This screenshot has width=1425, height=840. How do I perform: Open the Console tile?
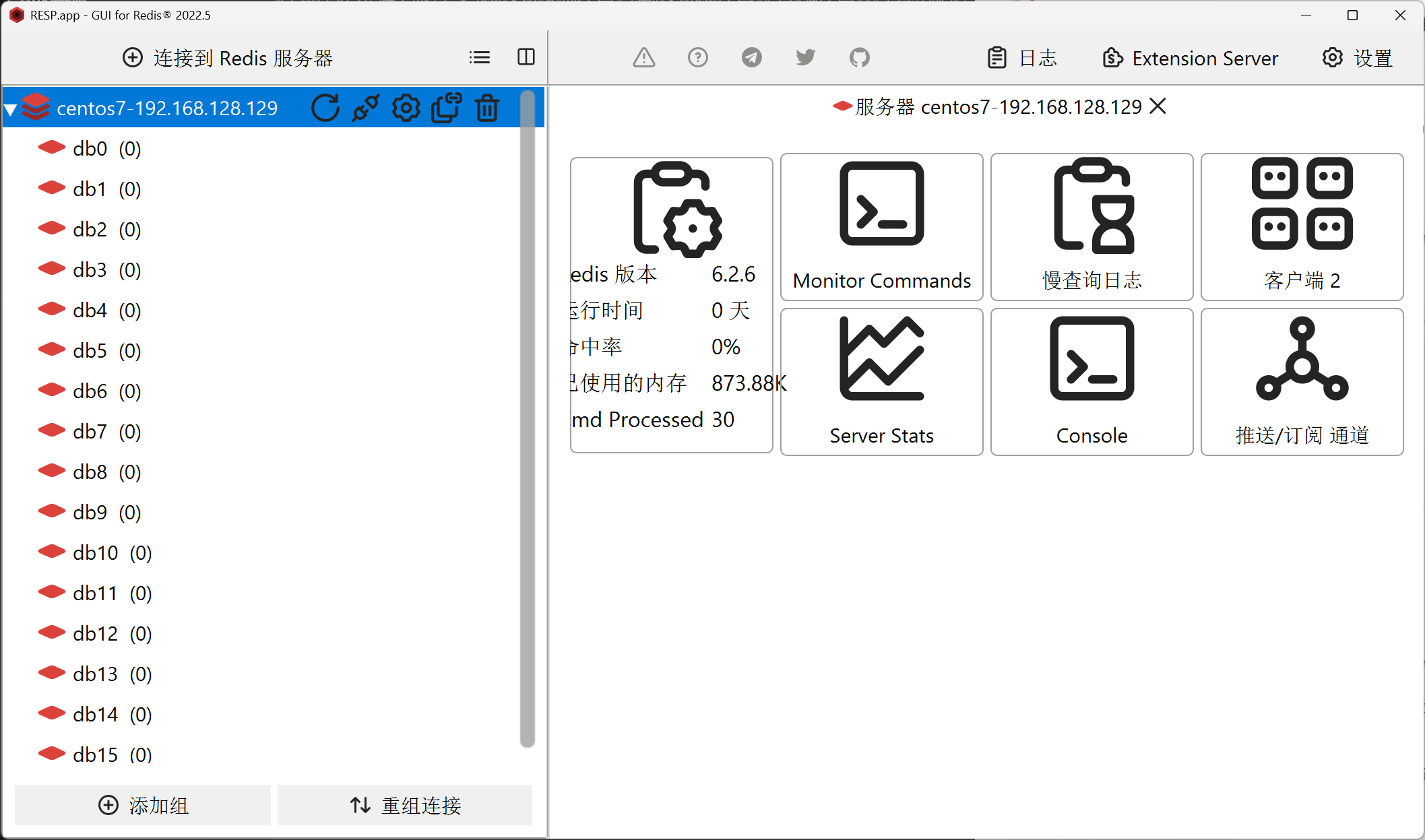coord(1091,382)
